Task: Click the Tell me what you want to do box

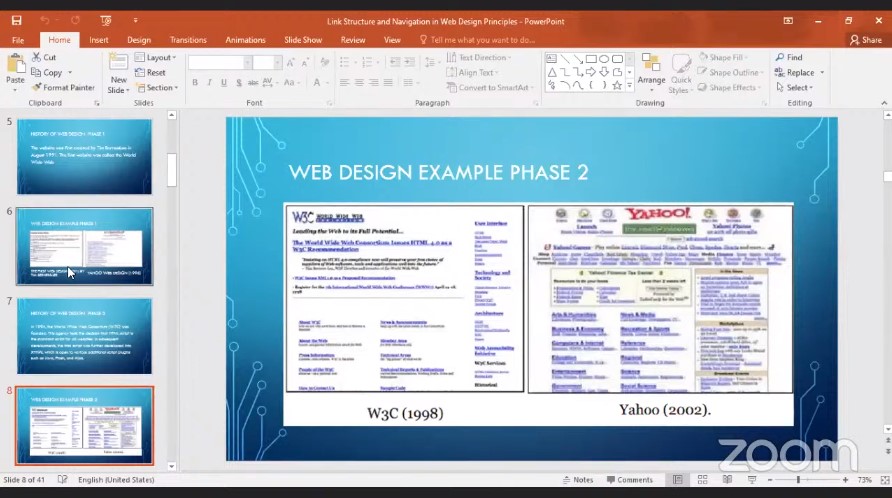Action: 478,40
